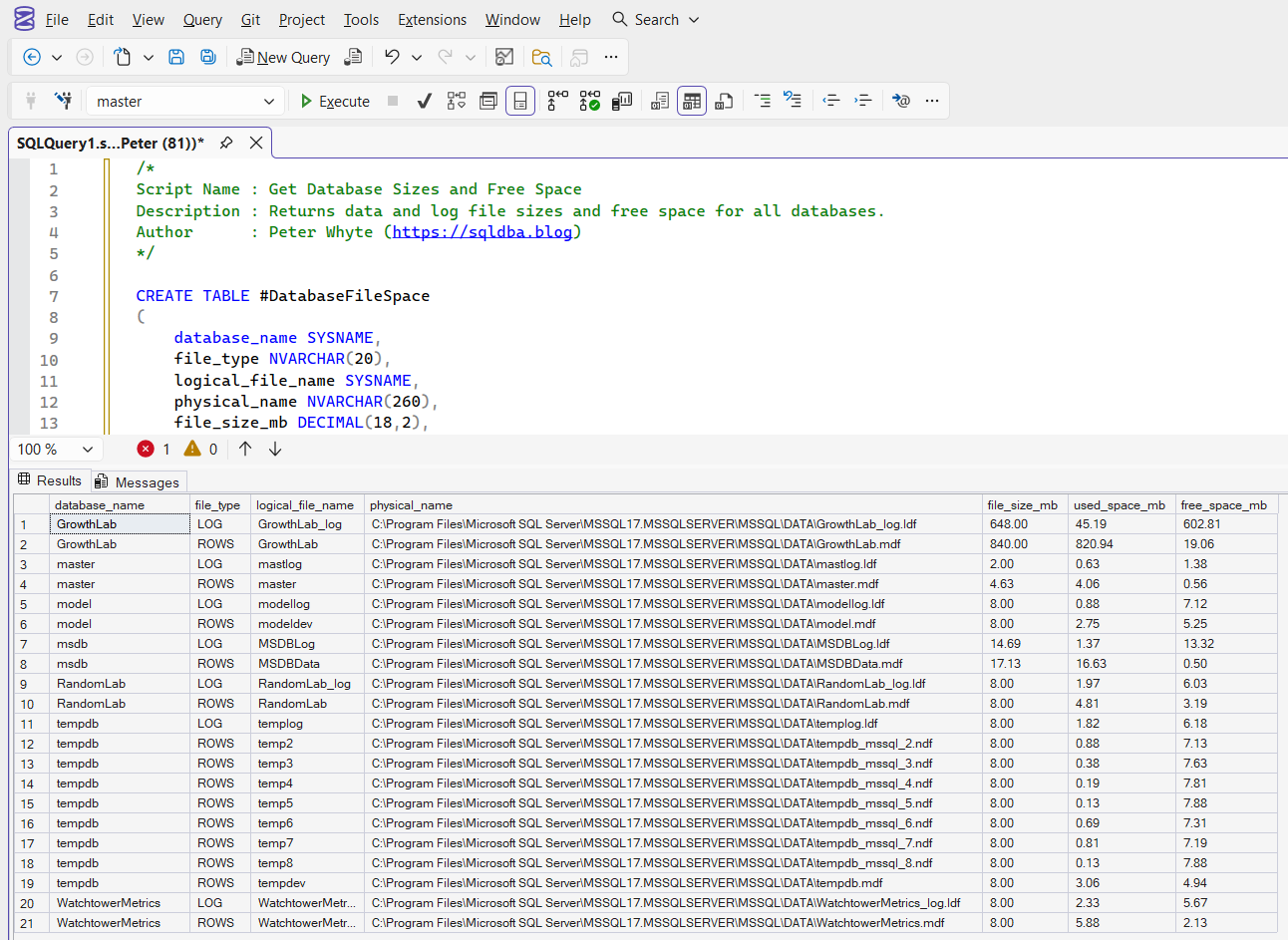This screenshot has height=940, width=1288.
Task: Open the sqldba.blog hyperlink in the comment
Action: [x=483, y=232]
